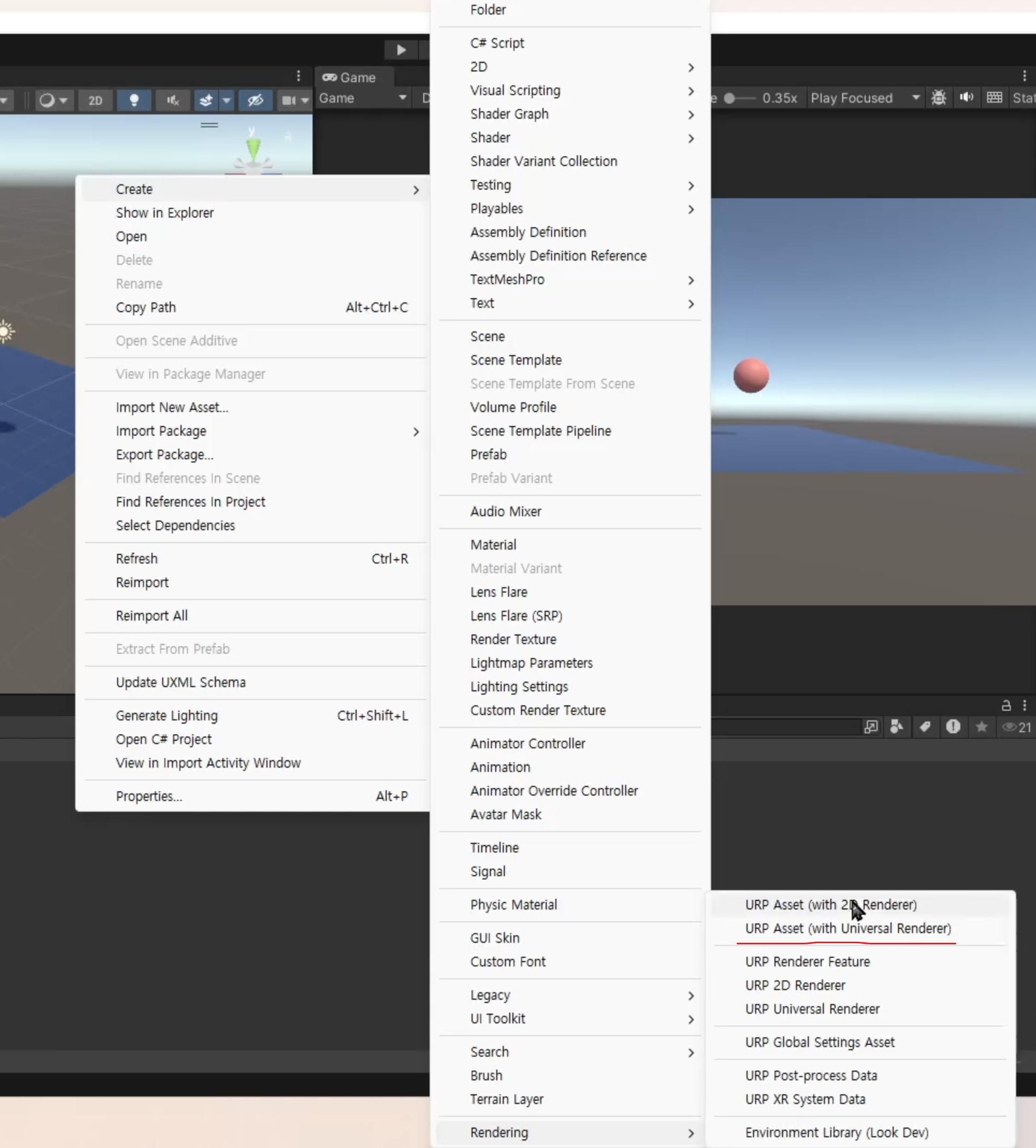Screen dimensions: 1036x1148
Task: Adjust the Game view scale slider
Action: click(730, 98)
